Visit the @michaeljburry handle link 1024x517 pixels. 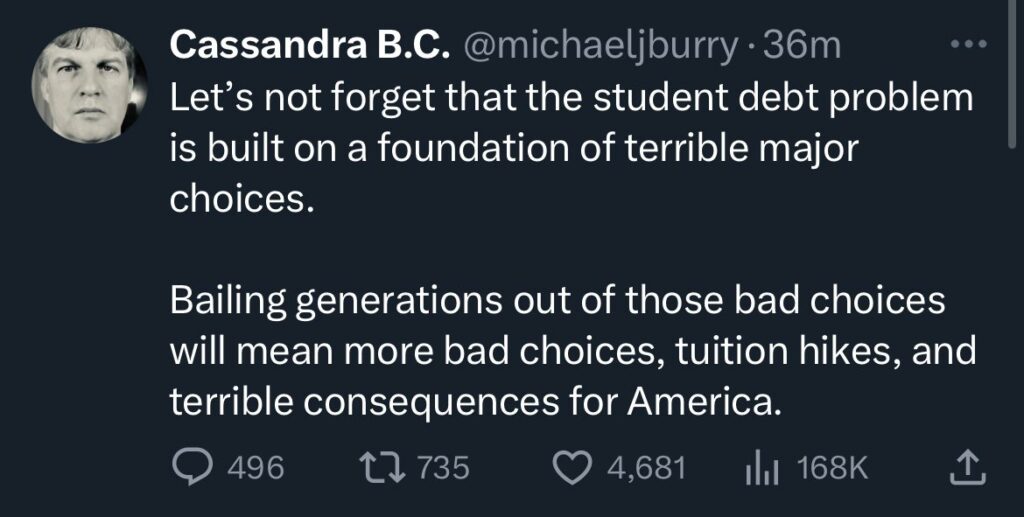(x=599, y=46)
